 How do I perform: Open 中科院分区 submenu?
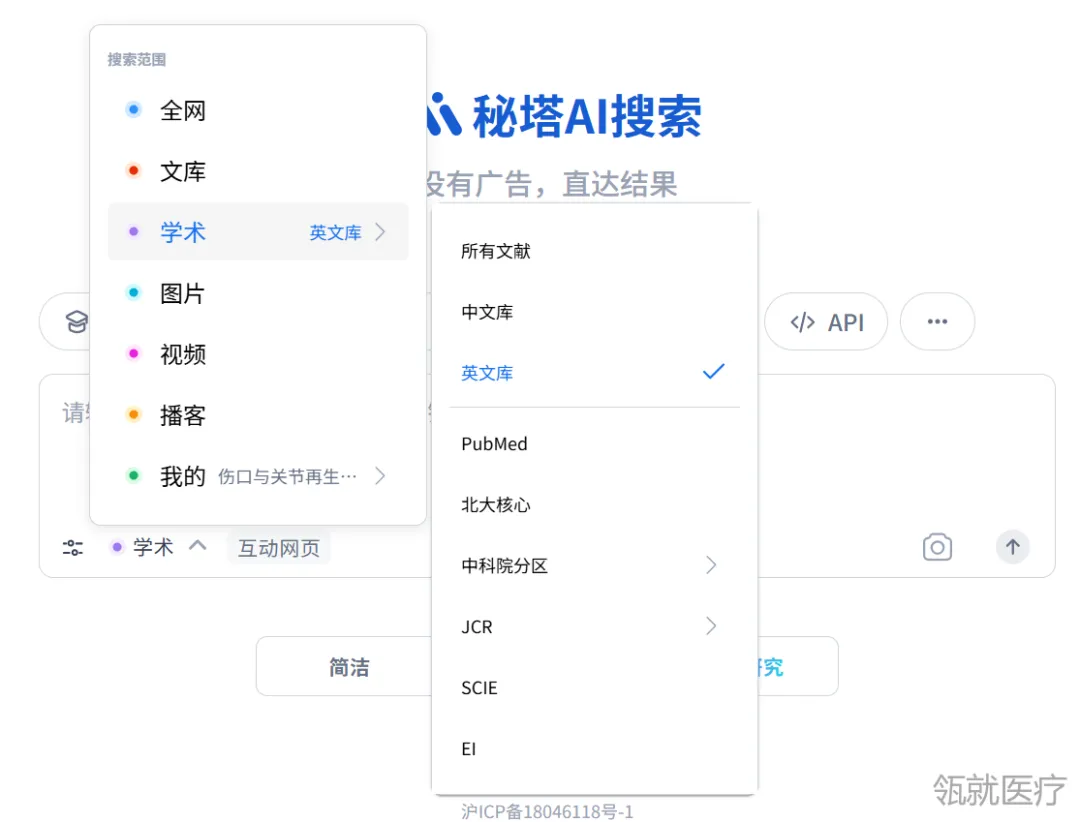click(594, 566)
